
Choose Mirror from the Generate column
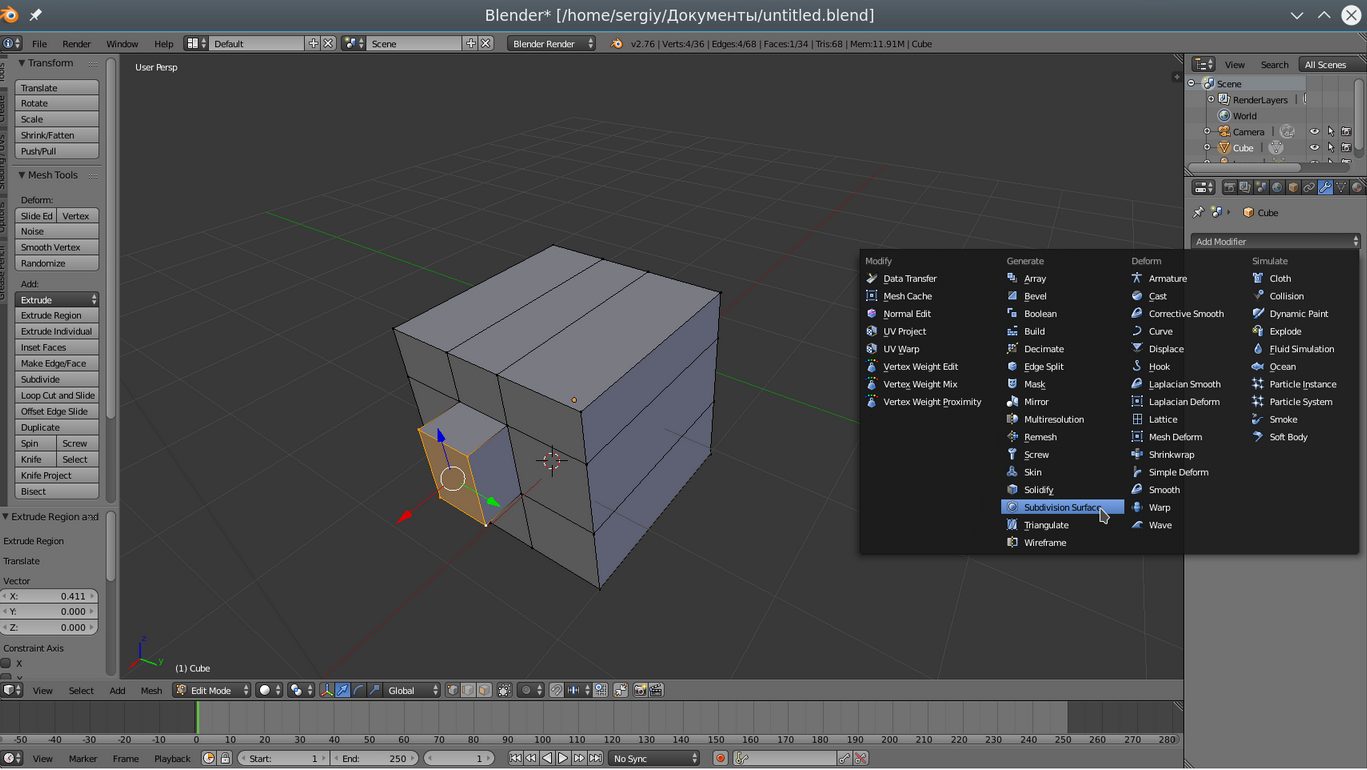pos(1036,402)
